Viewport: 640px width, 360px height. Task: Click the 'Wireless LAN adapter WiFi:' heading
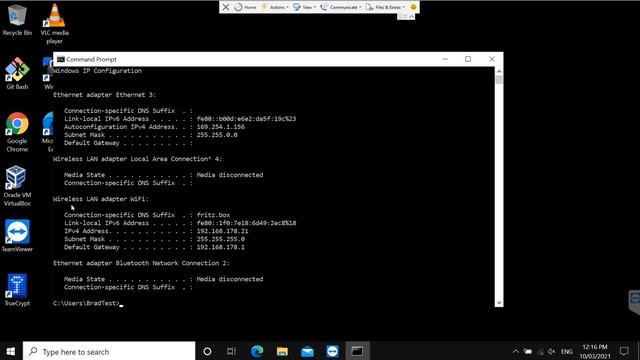click(101, 199)
